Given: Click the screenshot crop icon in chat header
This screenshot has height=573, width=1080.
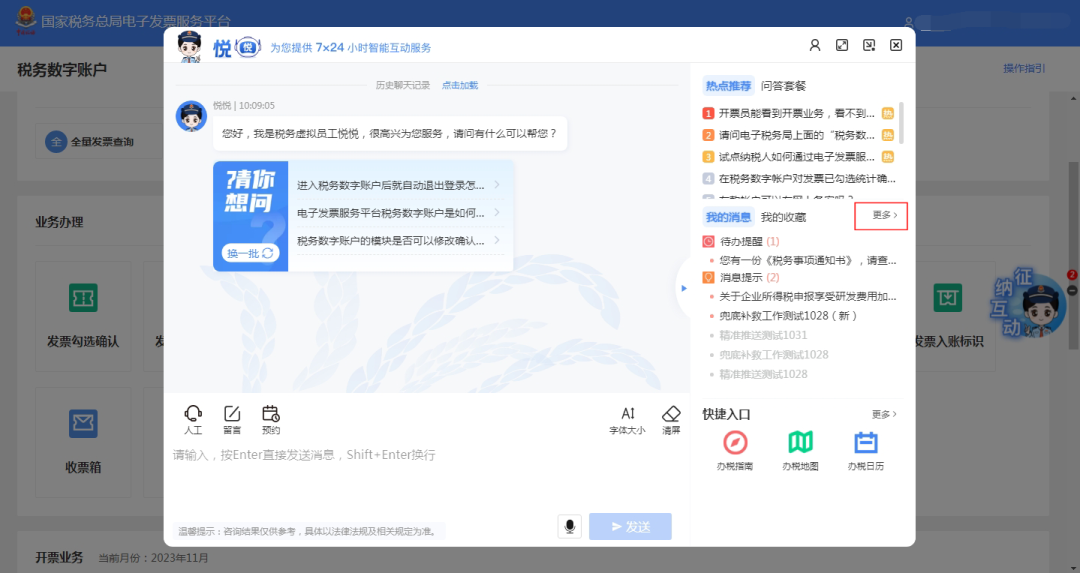Looking at the screenshot, I should pos(869,45).
